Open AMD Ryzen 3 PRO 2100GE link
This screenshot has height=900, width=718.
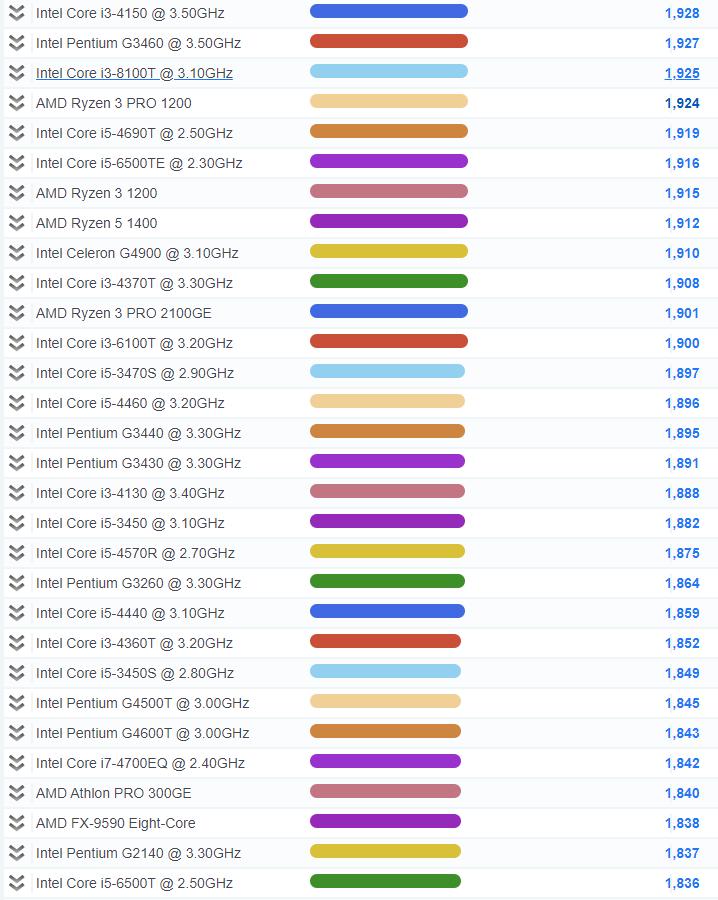tap(124, 313)
